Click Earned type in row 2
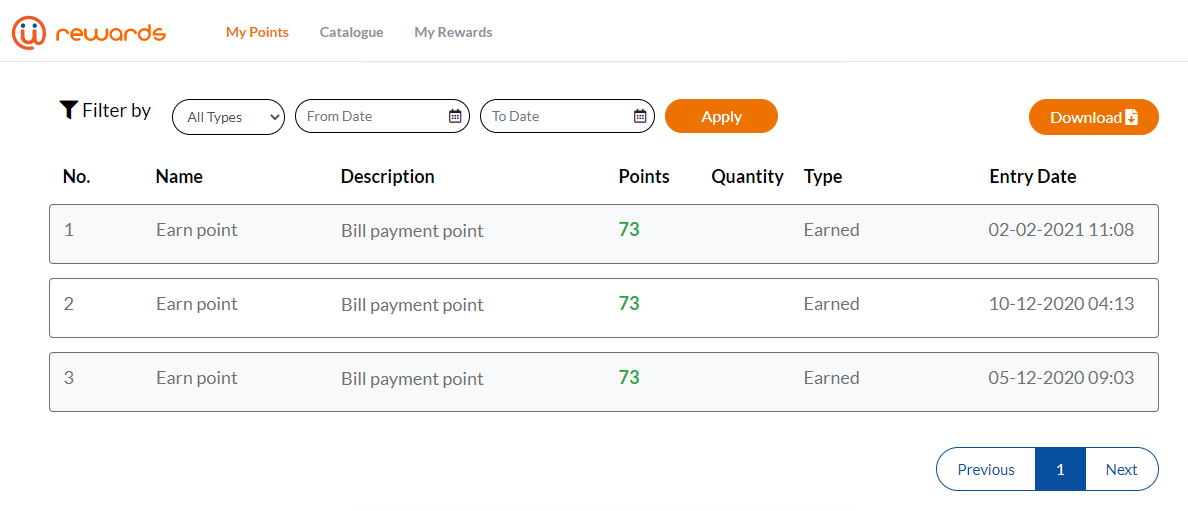 tap(831, 304)
